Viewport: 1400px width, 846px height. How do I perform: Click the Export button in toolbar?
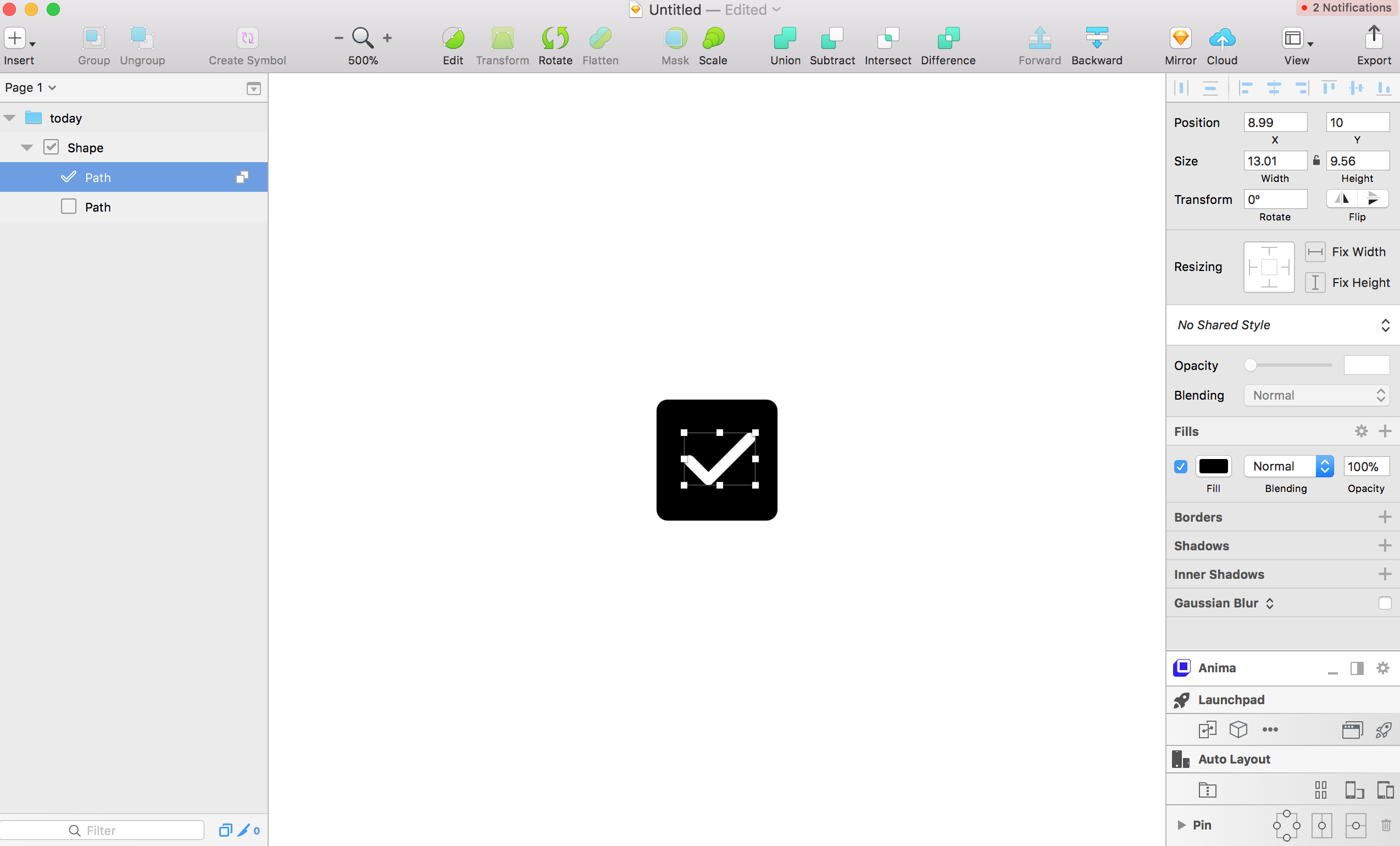pos(1373,44)
